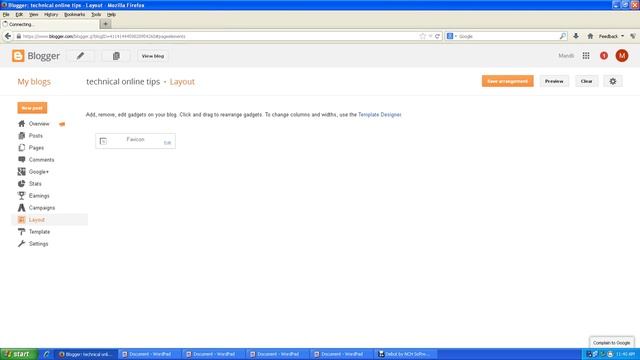Open the posts list icon button
Viewport: 640px width, 360px height.
[116, 56]
